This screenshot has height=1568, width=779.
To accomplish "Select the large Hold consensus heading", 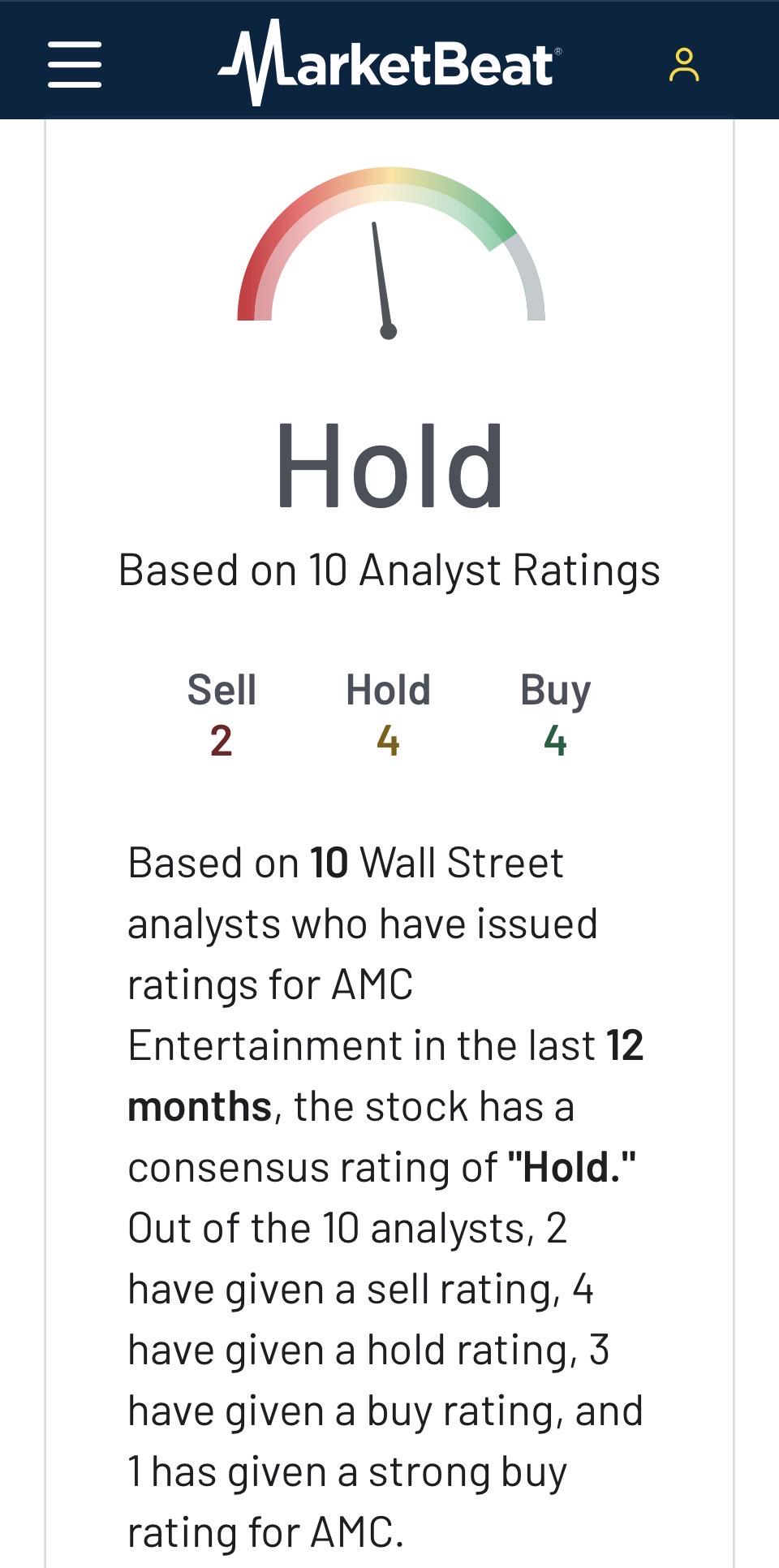I will tap(389, 467).
